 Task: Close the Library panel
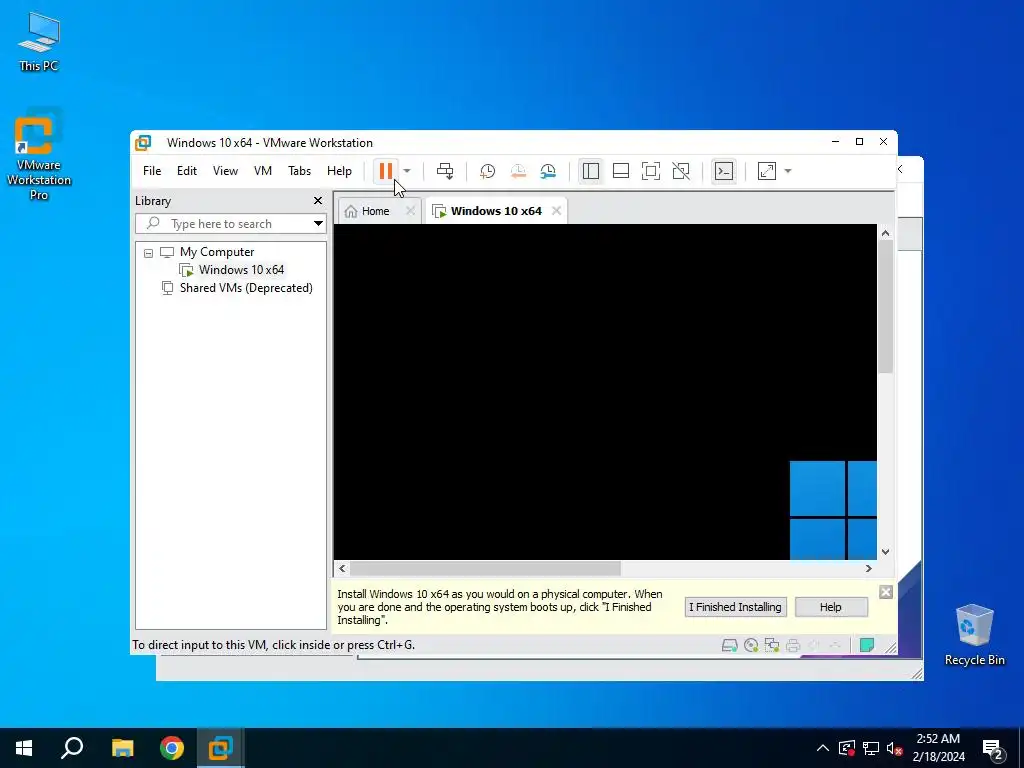318,200
